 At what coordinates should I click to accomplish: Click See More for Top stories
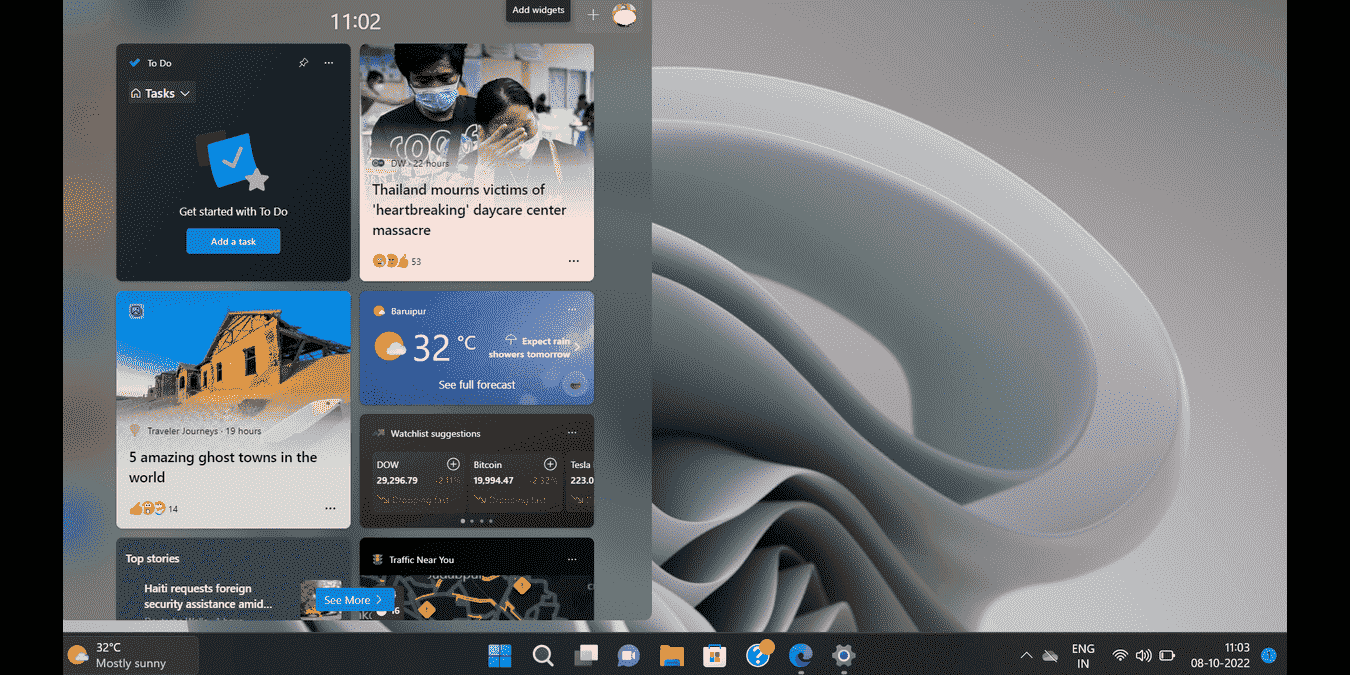(x=354, y=599)
